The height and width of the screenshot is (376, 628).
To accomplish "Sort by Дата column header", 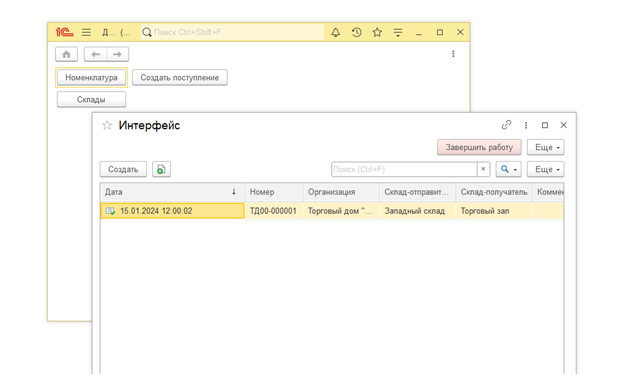I will coord(173,192).
